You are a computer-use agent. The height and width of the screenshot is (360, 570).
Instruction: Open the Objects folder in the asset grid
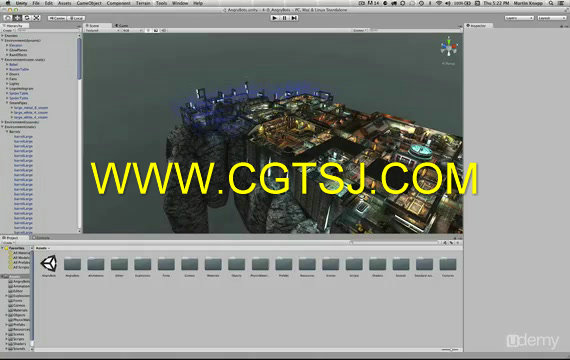click(236, 266)
